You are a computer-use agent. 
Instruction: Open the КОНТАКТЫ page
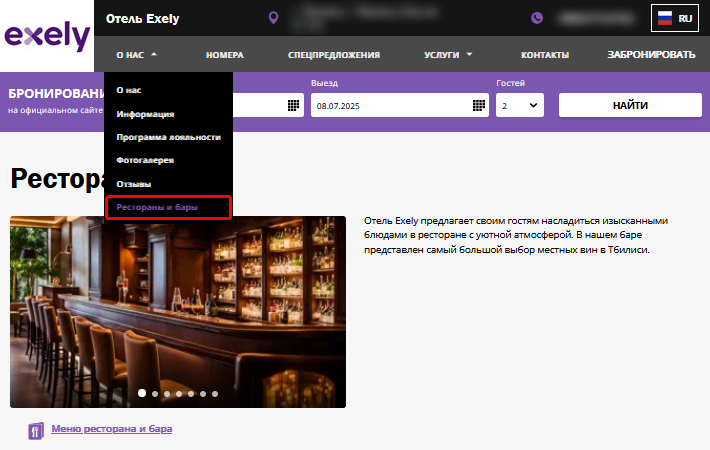coord(545,55)
